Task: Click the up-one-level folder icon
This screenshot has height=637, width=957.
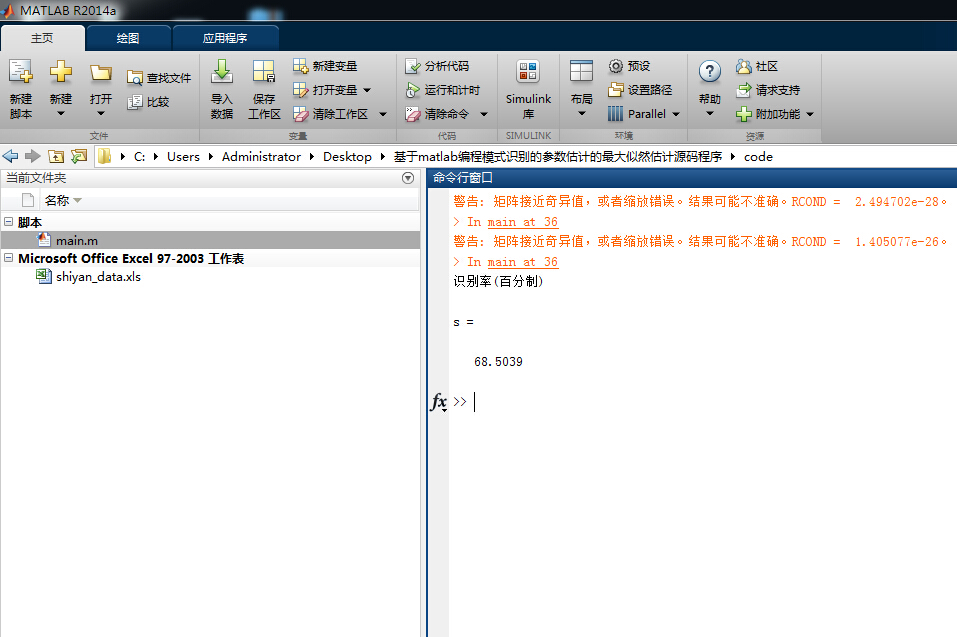Action: coord(56,156)
